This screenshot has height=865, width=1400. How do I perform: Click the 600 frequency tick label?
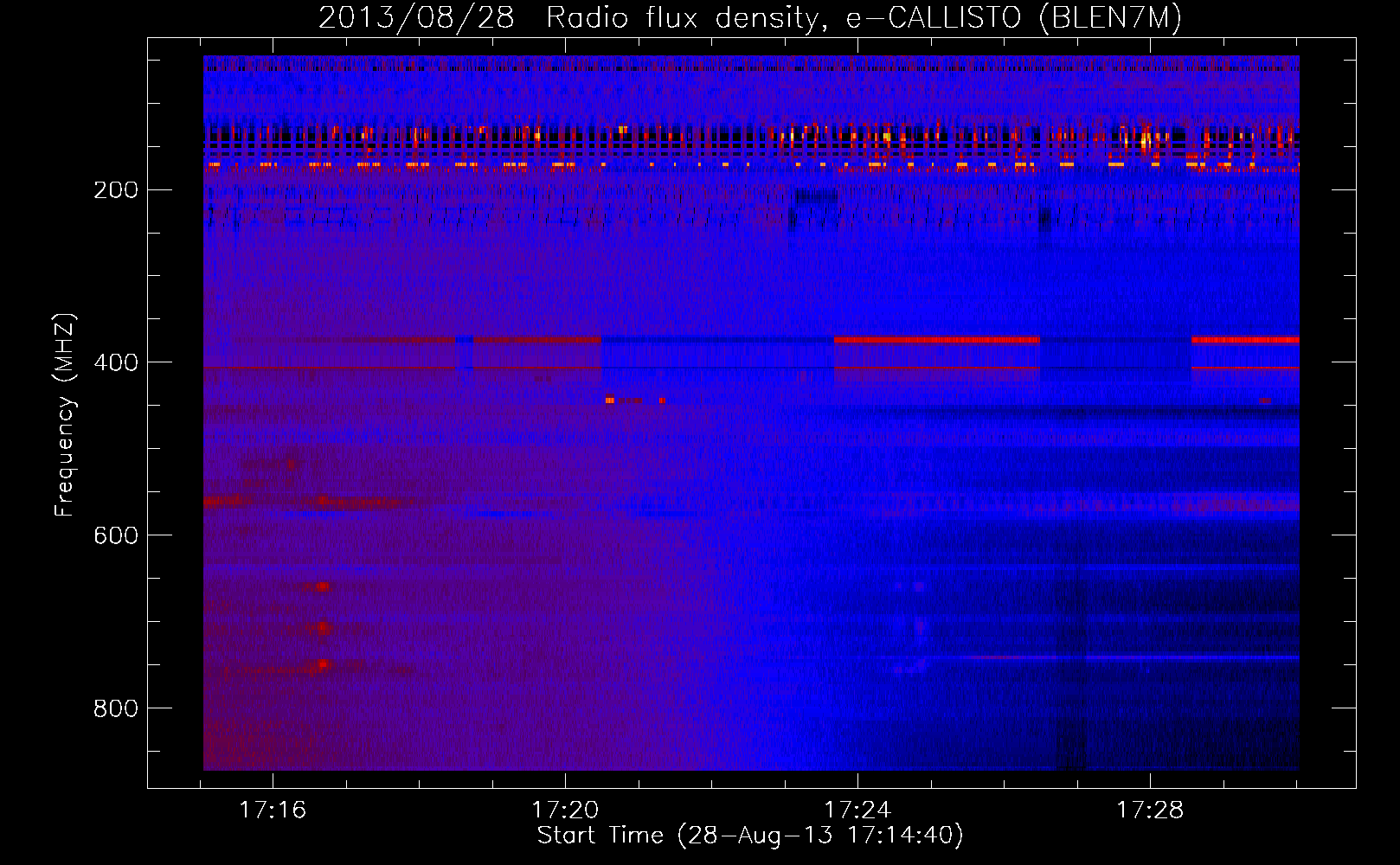[116, 535]
